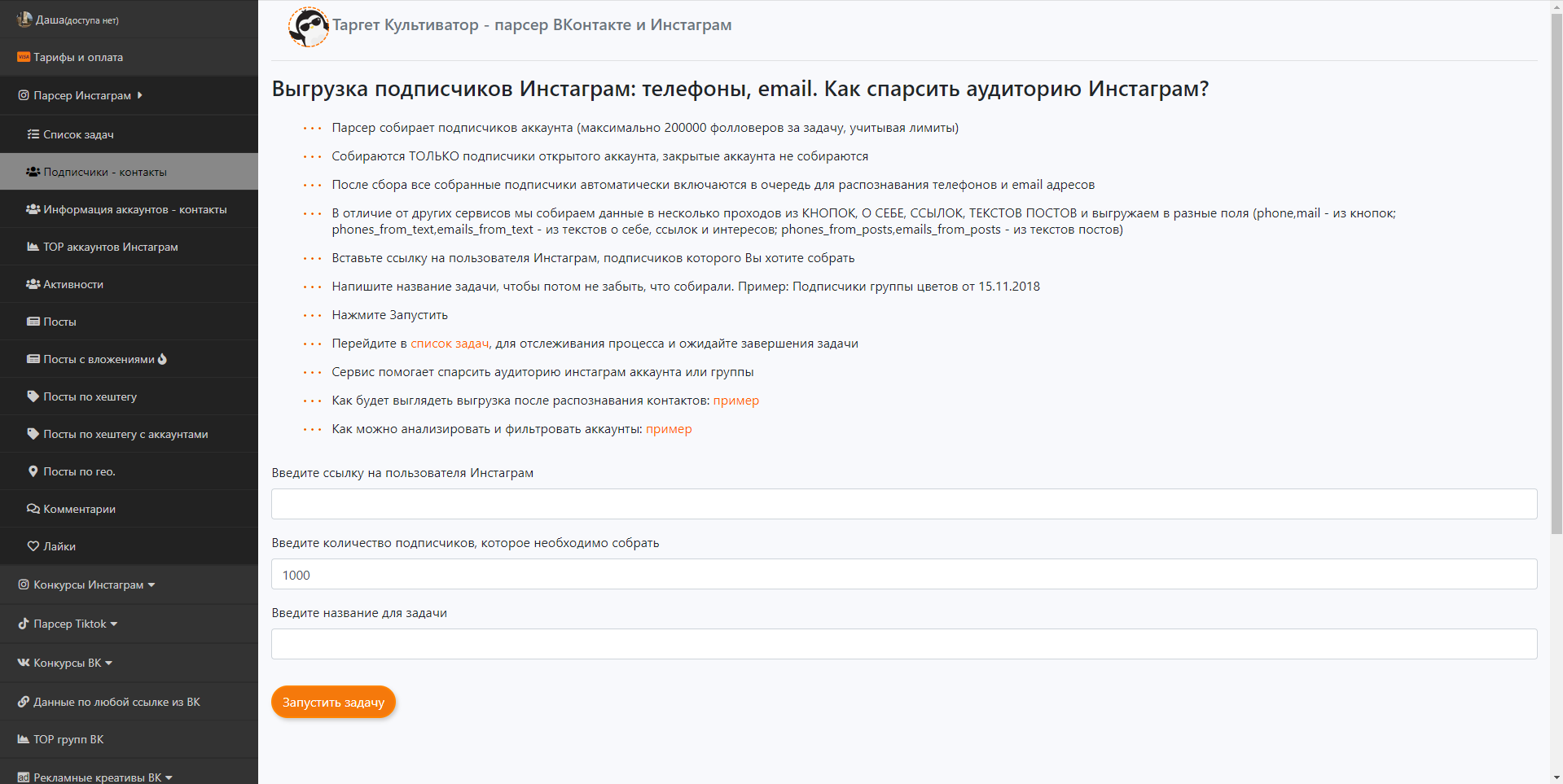Click the chart icon beside TOP групп ВК

point(24,739)
